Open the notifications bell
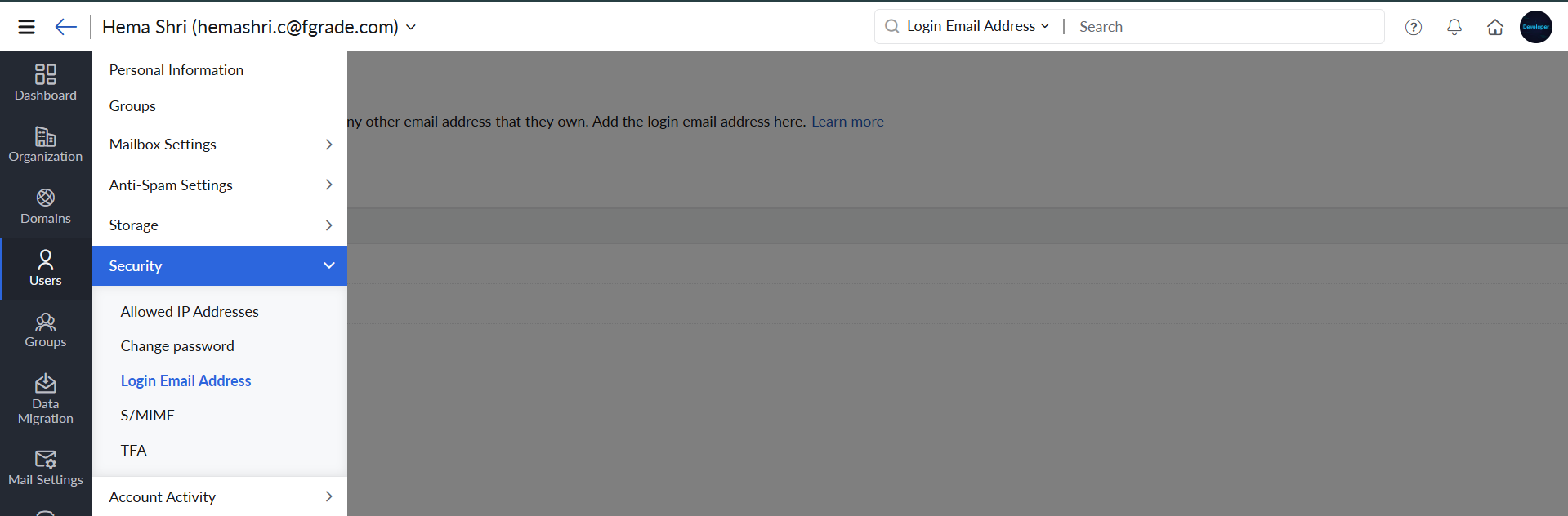1568x516 pixels. click(x=1454, y=27)
